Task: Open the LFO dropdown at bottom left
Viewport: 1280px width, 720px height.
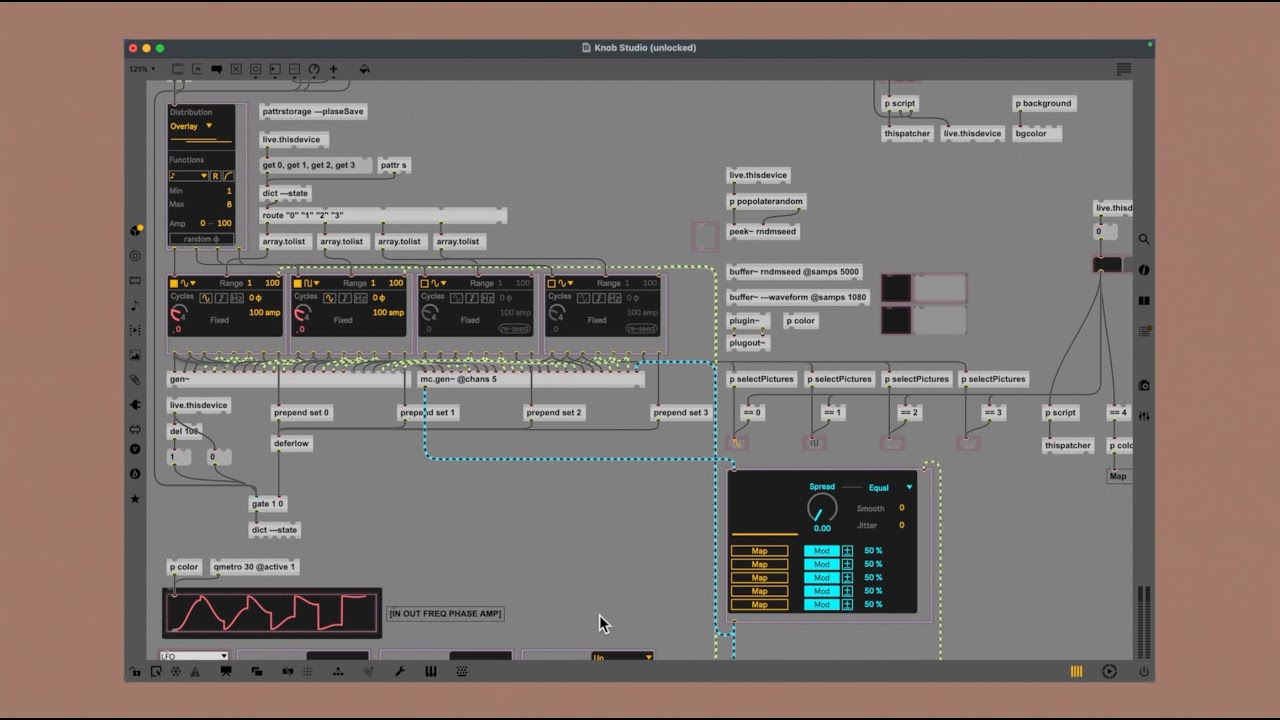Action: pyautogui.click(x=194, y=656)
